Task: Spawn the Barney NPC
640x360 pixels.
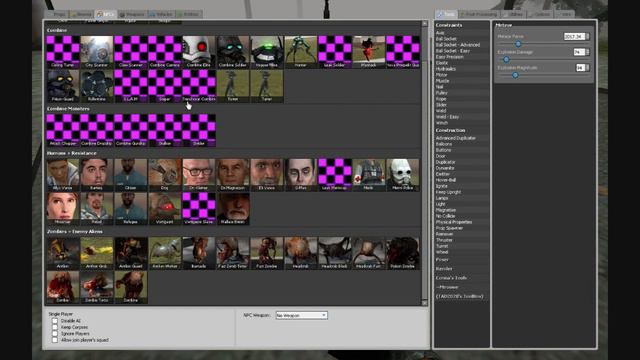Action: (97, 175)
